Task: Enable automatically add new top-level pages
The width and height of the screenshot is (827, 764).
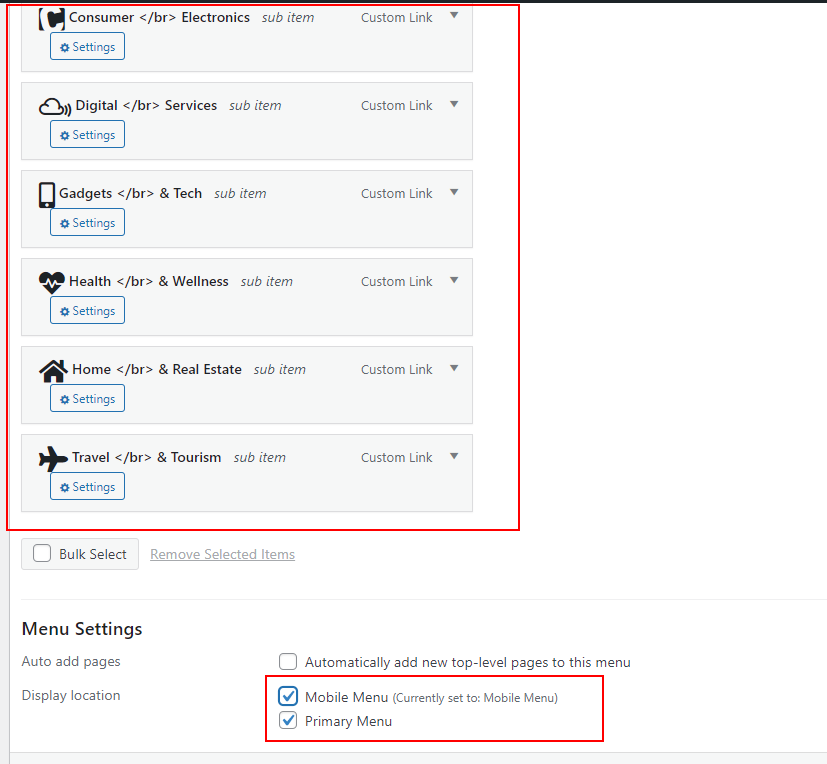Action: [x=288, y=662]
